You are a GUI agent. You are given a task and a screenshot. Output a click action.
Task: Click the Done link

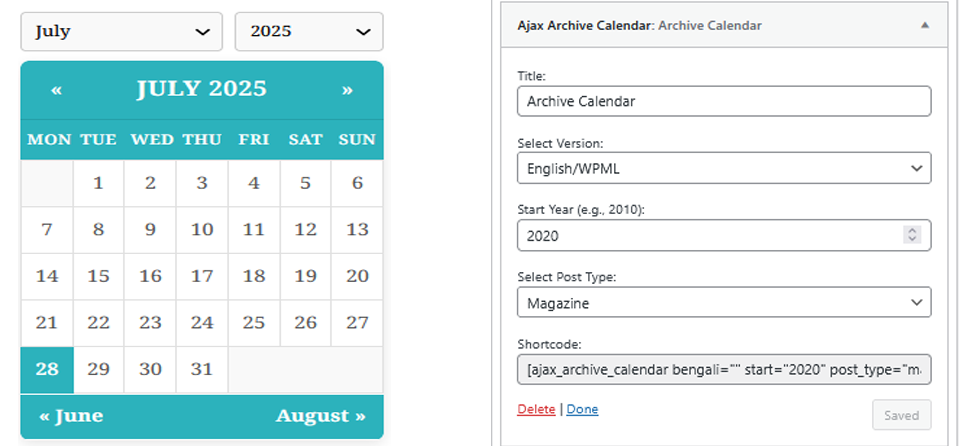582,409
